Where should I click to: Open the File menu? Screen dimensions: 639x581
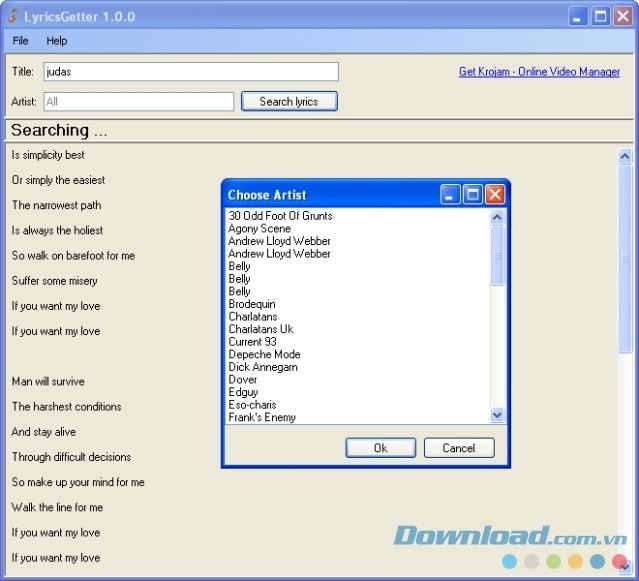click(x=20, y=41)
